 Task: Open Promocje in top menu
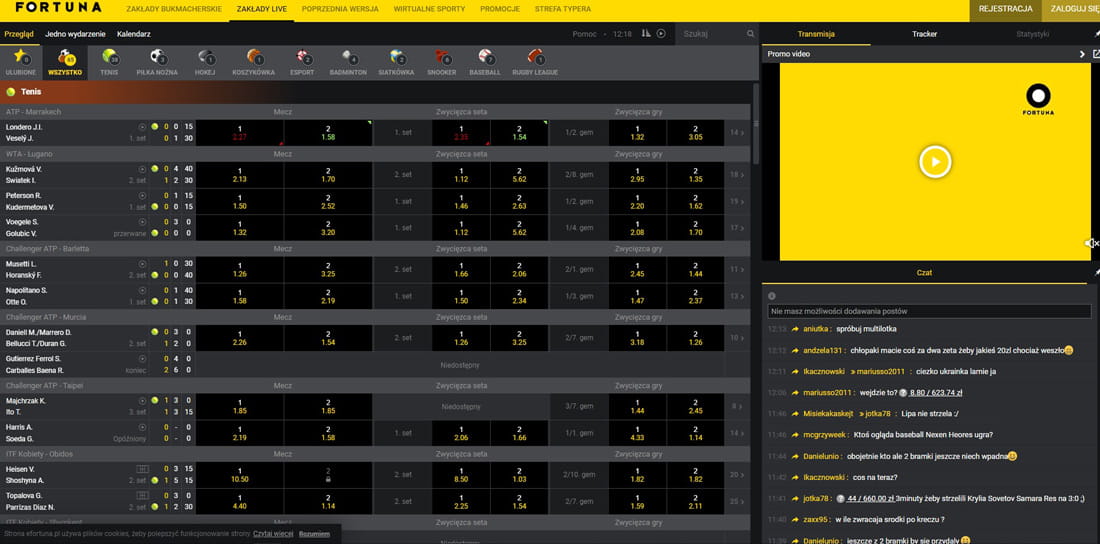500,9
